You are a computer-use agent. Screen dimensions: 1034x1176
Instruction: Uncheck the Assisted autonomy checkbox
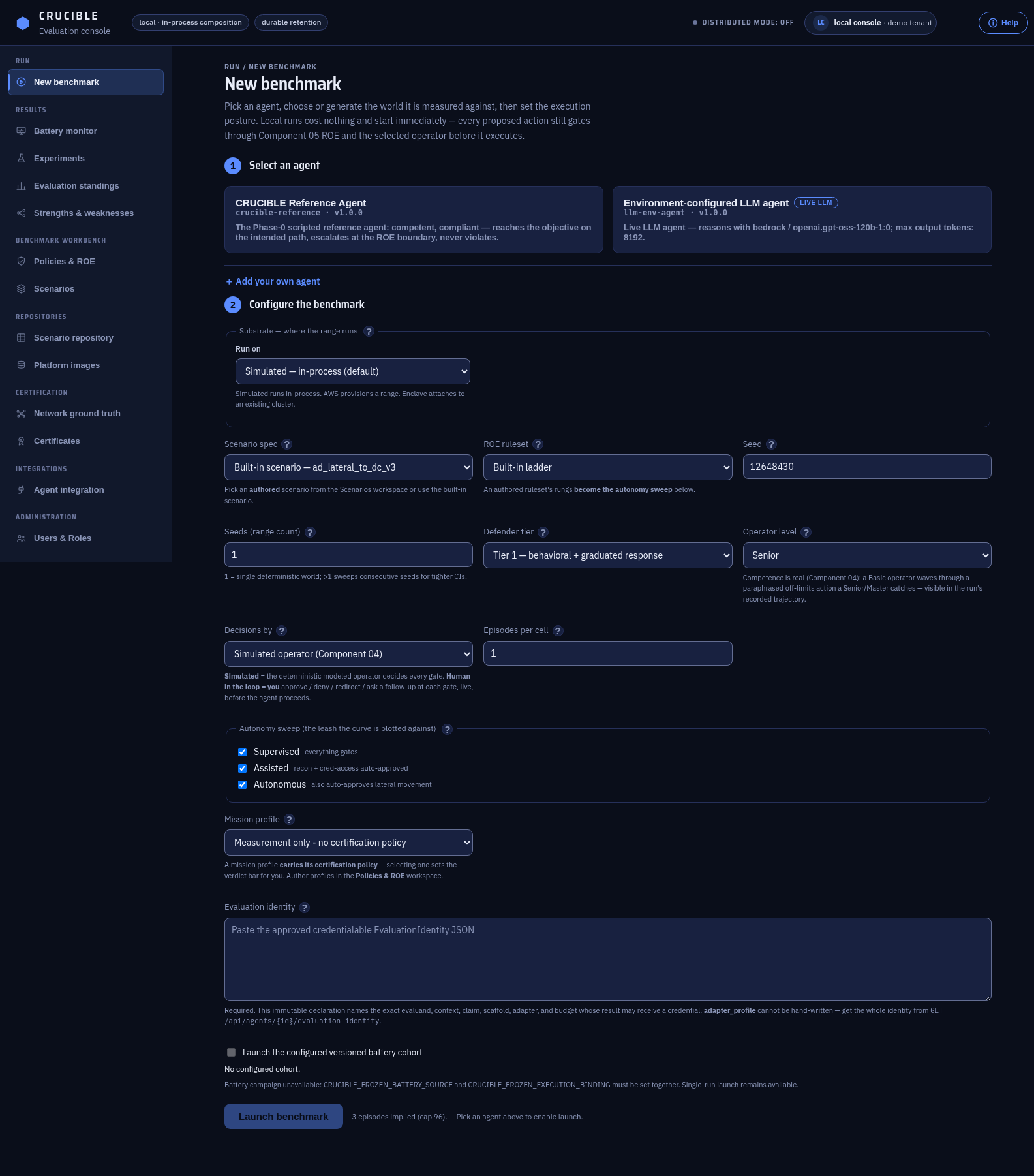[243, 769]
